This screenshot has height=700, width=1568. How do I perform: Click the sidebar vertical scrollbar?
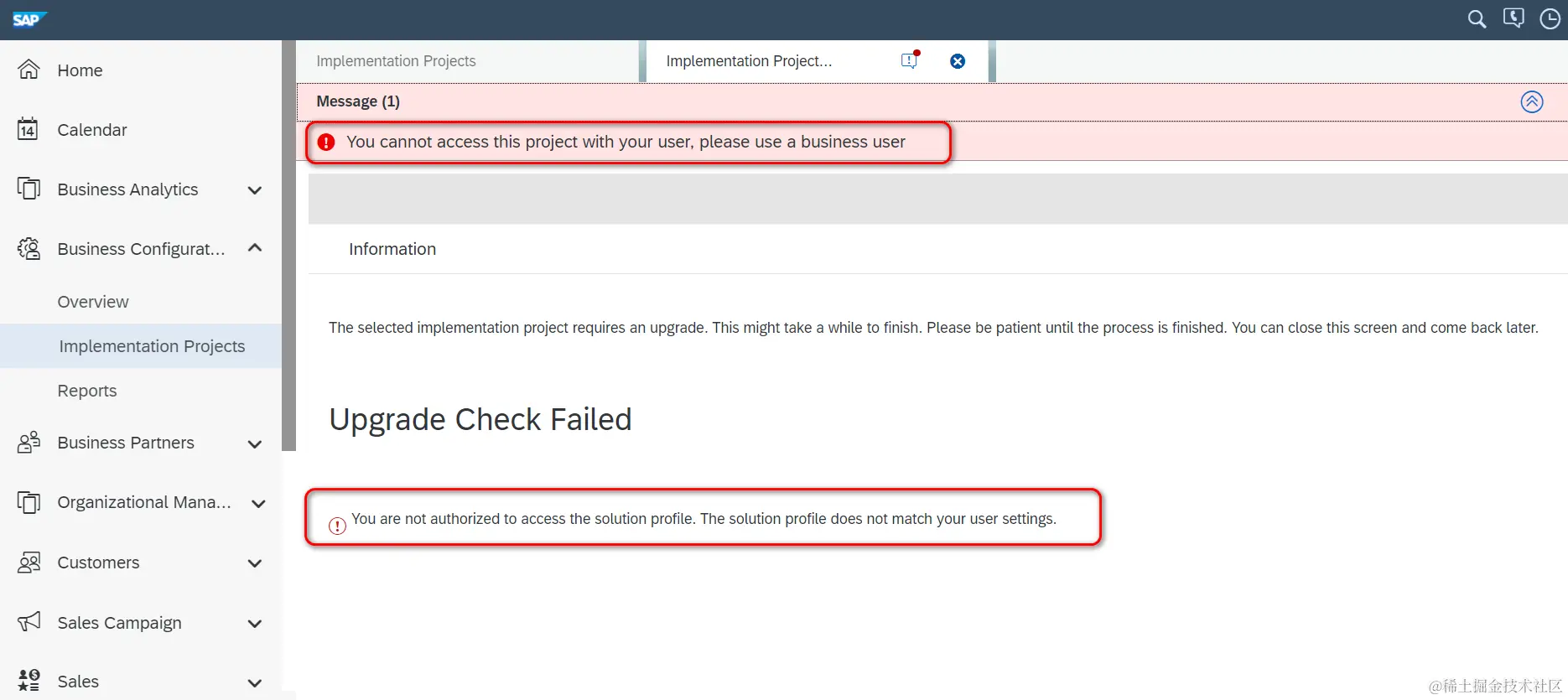point(288,246)
